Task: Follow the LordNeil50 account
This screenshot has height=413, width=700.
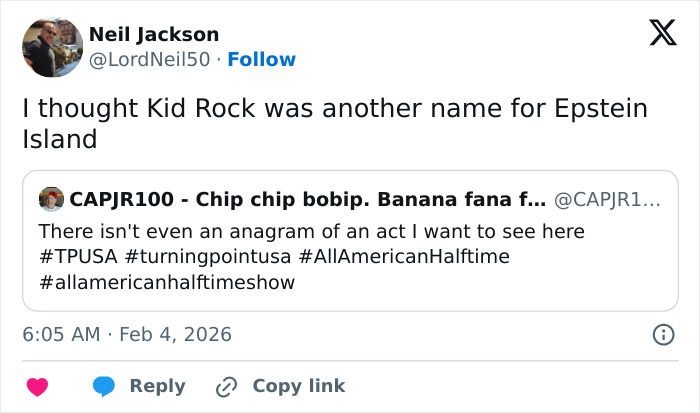Action: (261, 59)
